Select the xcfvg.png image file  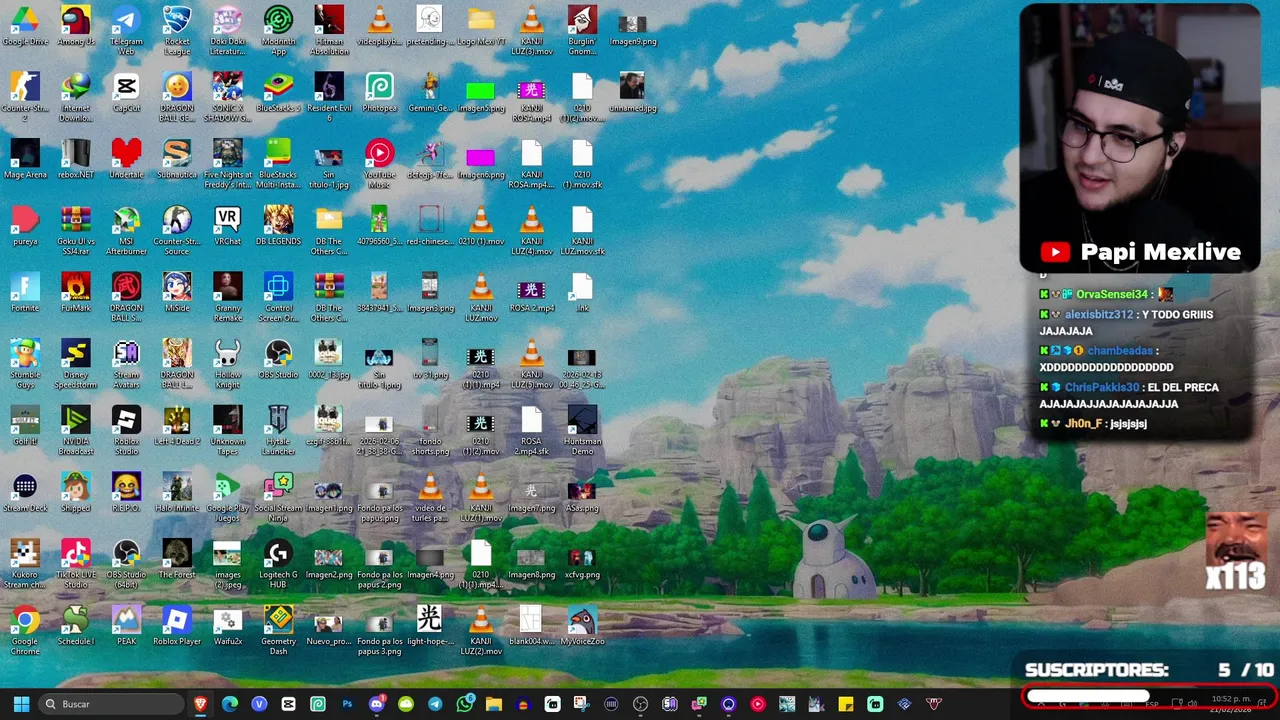[582, 560]
